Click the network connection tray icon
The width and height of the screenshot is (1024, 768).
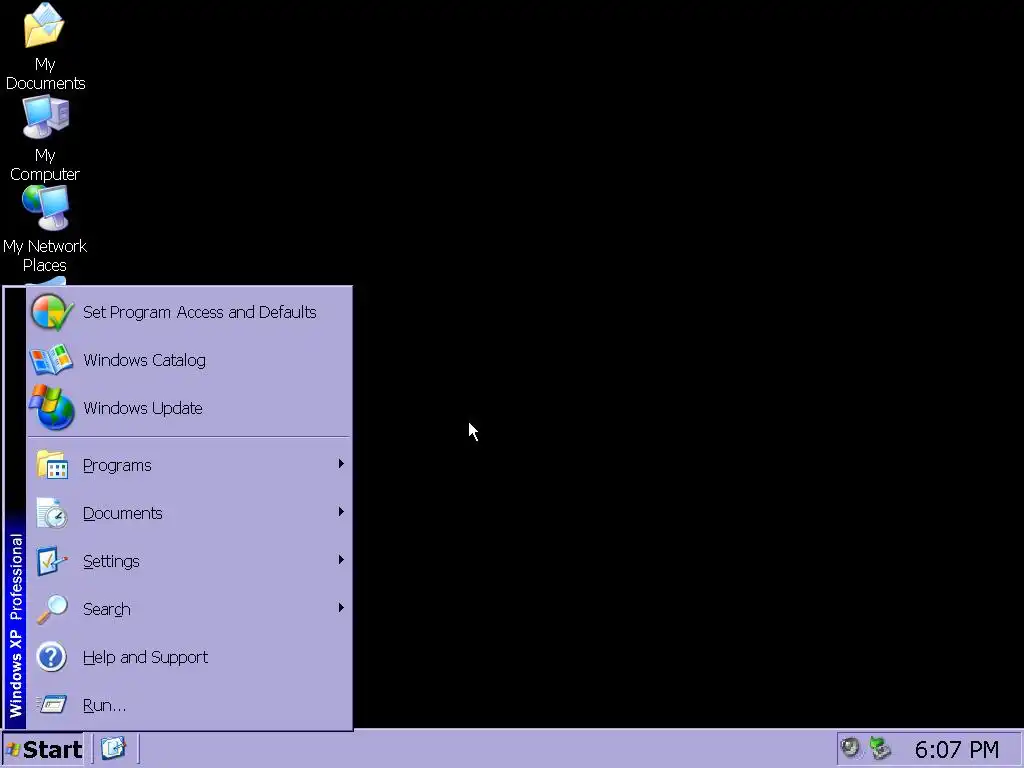880,748
